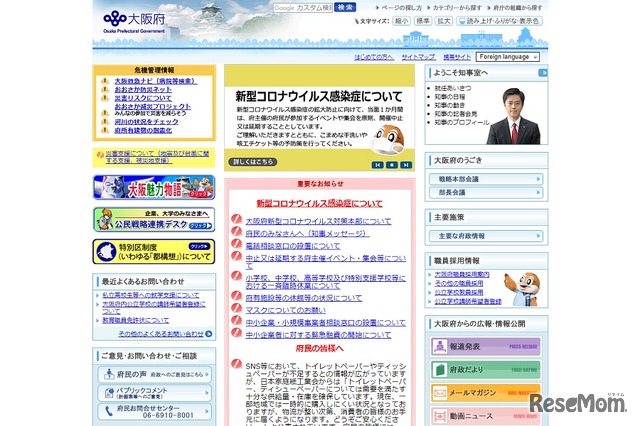Open おおさか減災プロジェクト link
Image resolution: width=640 pixels, height=426 pixels.
[153, 106]
